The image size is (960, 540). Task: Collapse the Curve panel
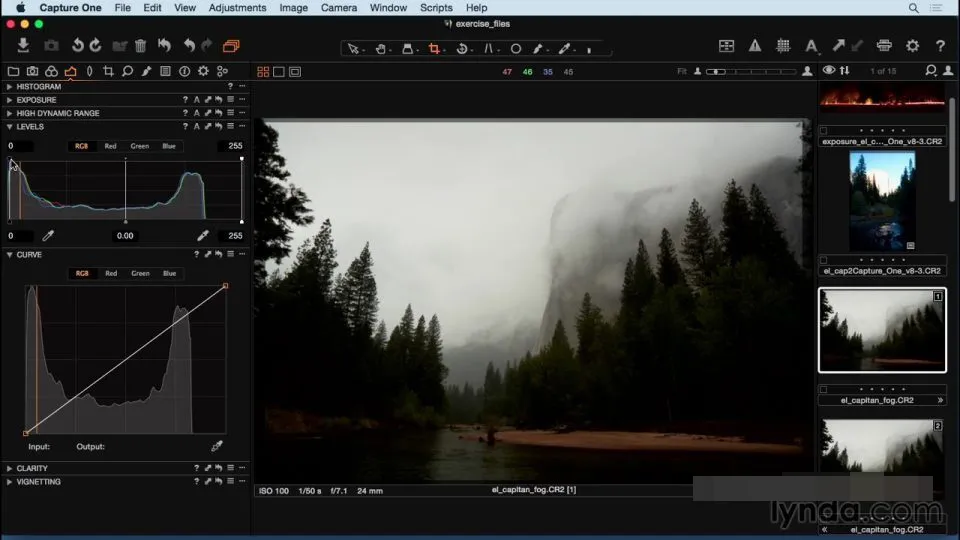[x=9, y=255]
